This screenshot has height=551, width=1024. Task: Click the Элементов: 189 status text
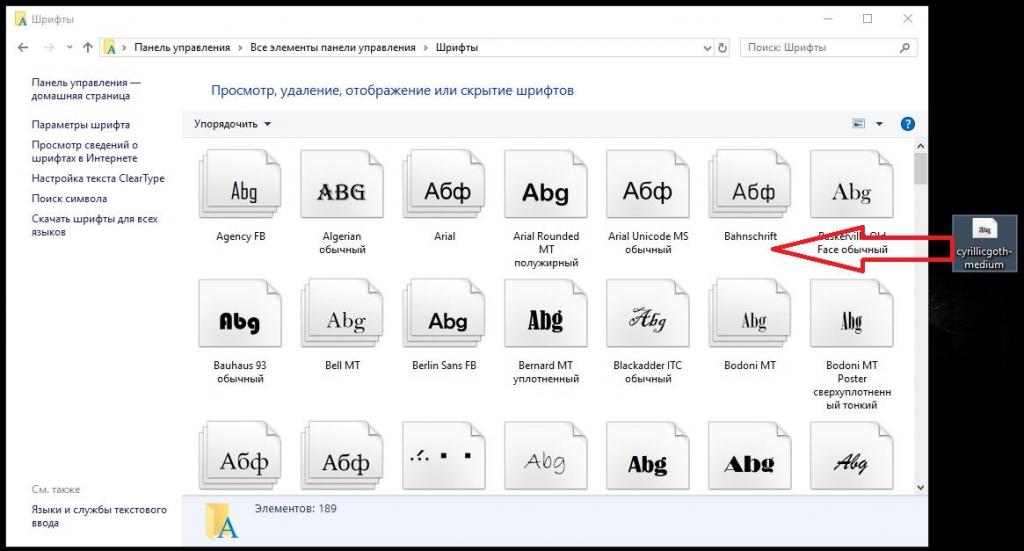pos(296,509)
